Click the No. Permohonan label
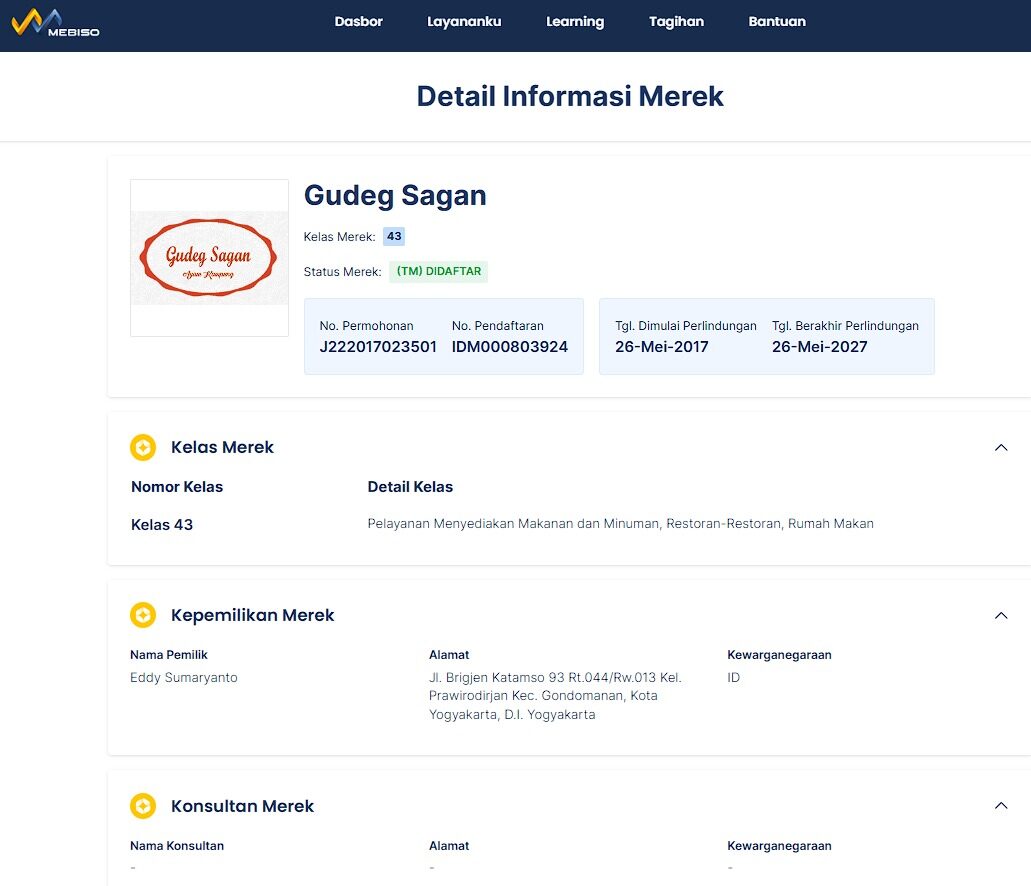The width and height of the screenshot is (1031, 886). click(366, 326)
